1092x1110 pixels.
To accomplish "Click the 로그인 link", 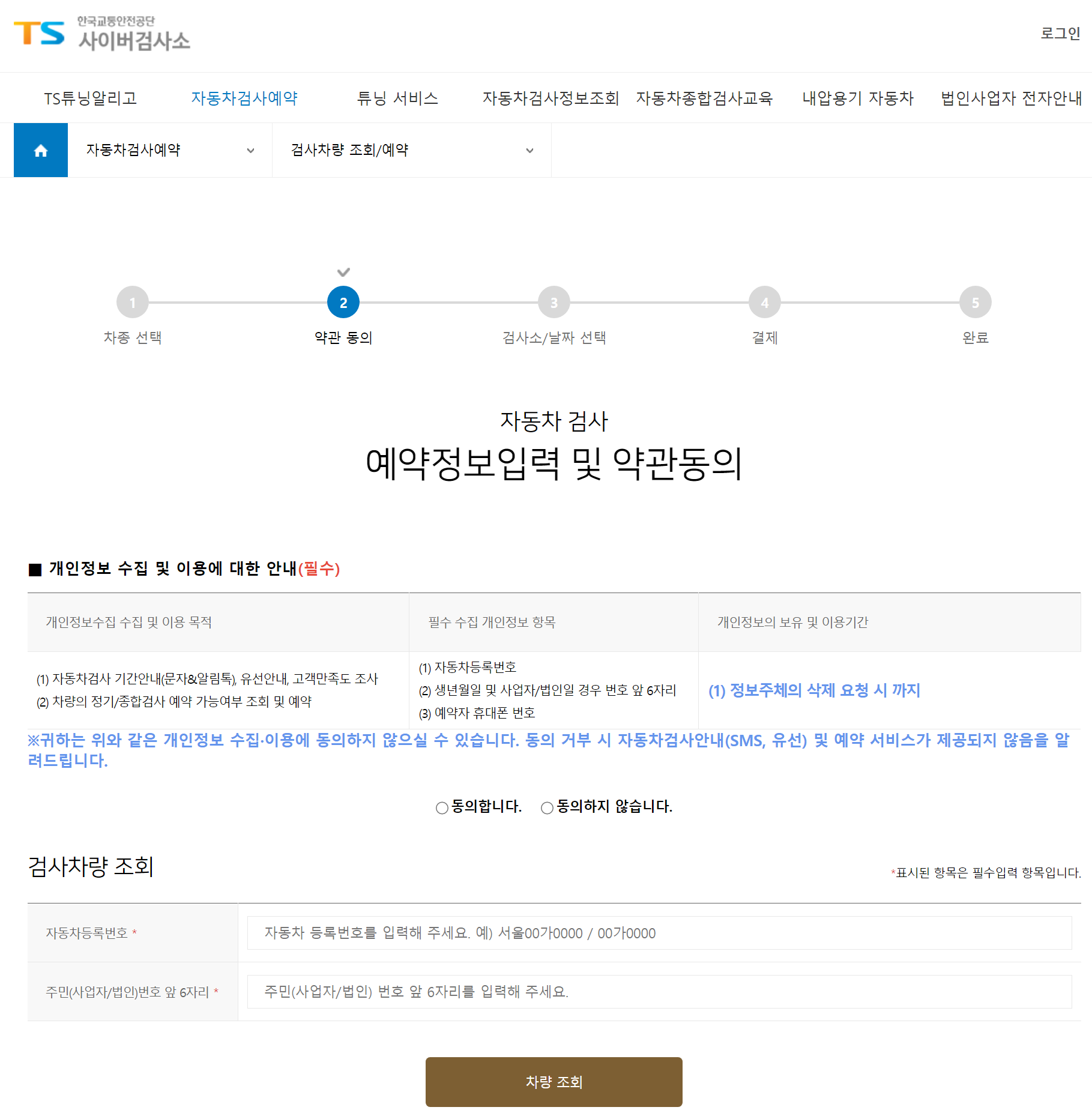I will (1060, 34).
